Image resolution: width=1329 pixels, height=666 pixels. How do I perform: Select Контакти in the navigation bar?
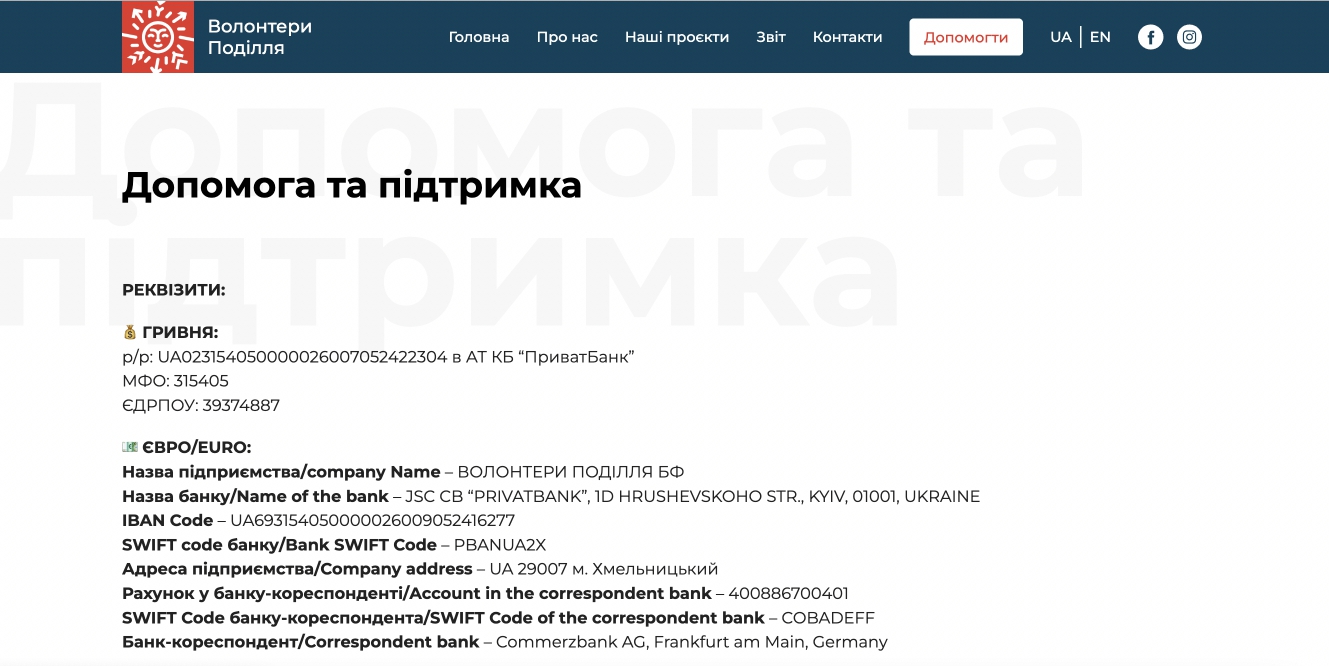coord(847,37)
